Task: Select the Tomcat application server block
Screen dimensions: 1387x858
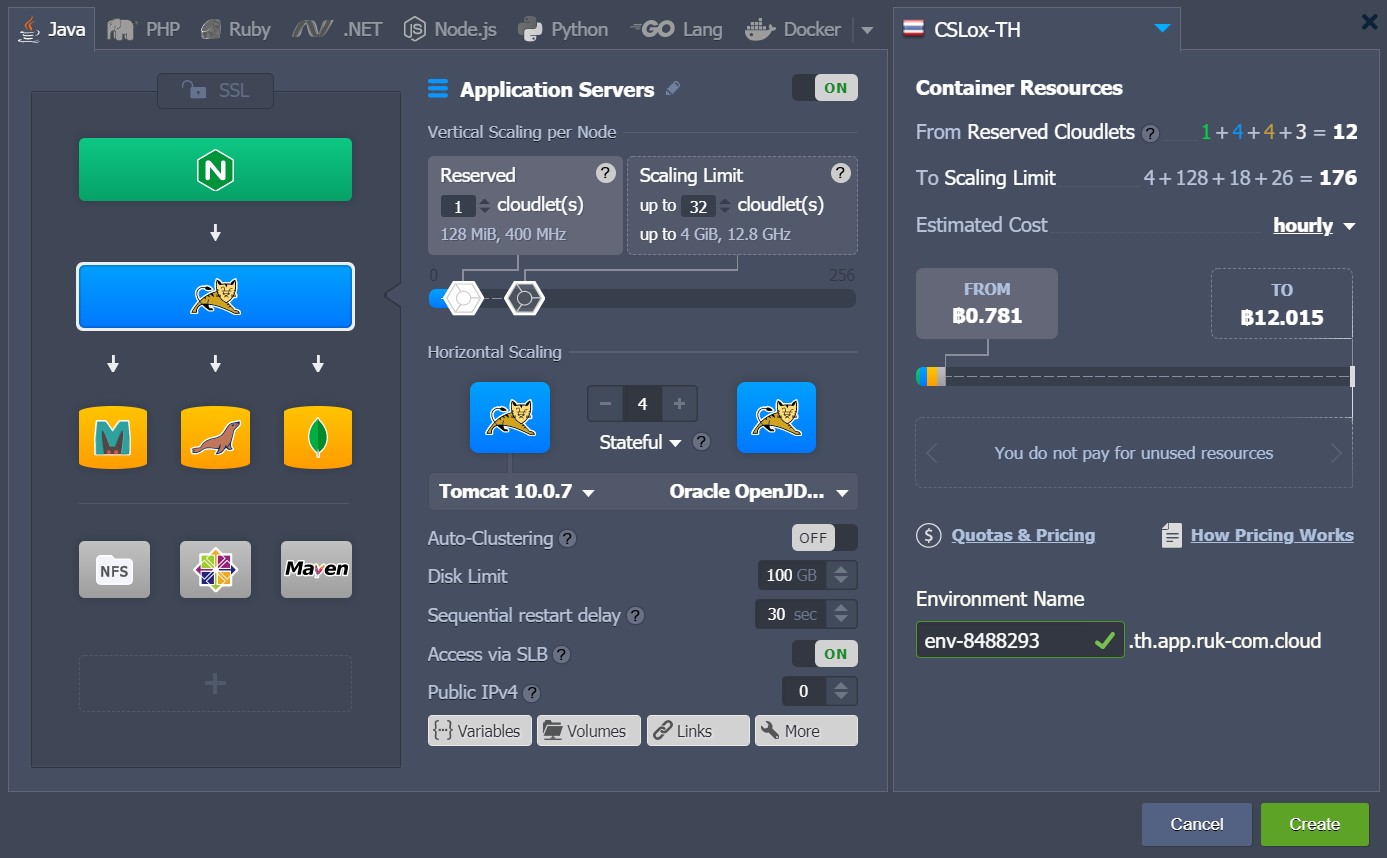Action: click(214, 296)
